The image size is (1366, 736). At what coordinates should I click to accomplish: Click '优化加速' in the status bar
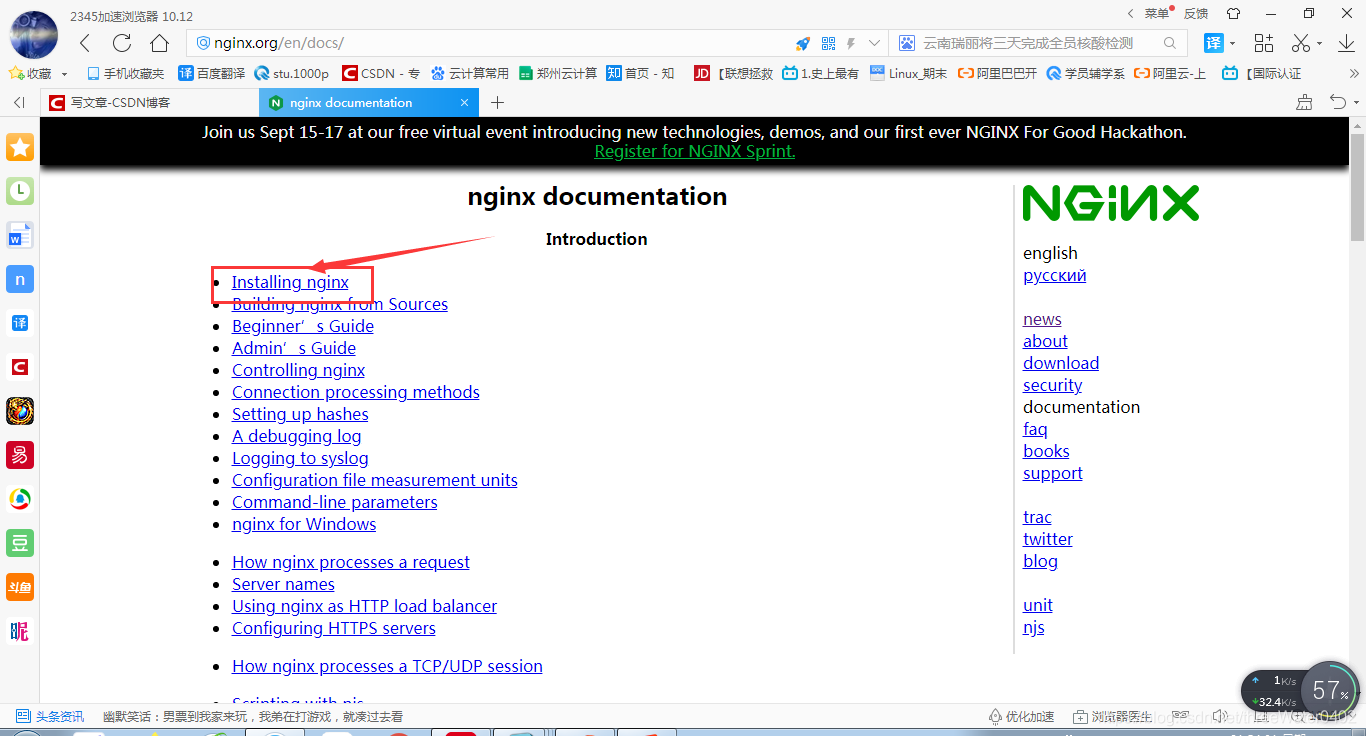point(1021,717)
